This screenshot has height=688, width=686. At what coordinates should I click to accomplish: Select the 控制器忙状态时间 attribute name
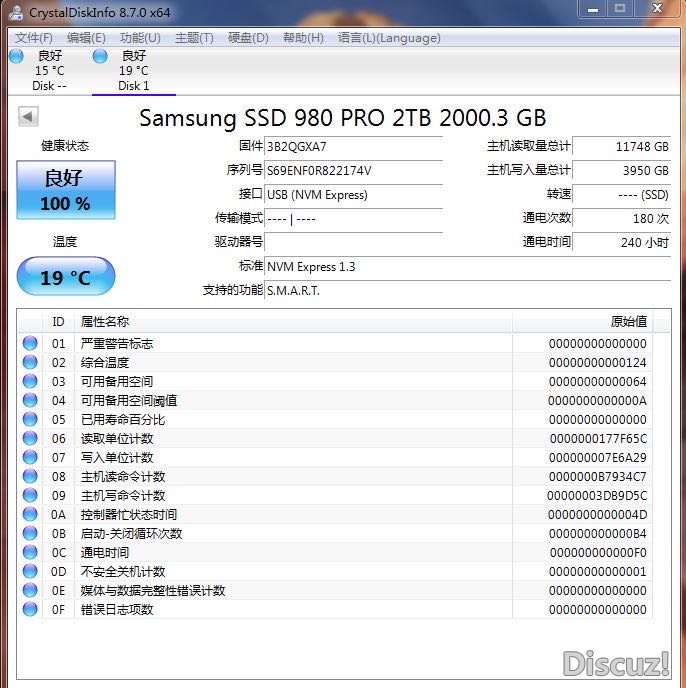tap(129, 515)
